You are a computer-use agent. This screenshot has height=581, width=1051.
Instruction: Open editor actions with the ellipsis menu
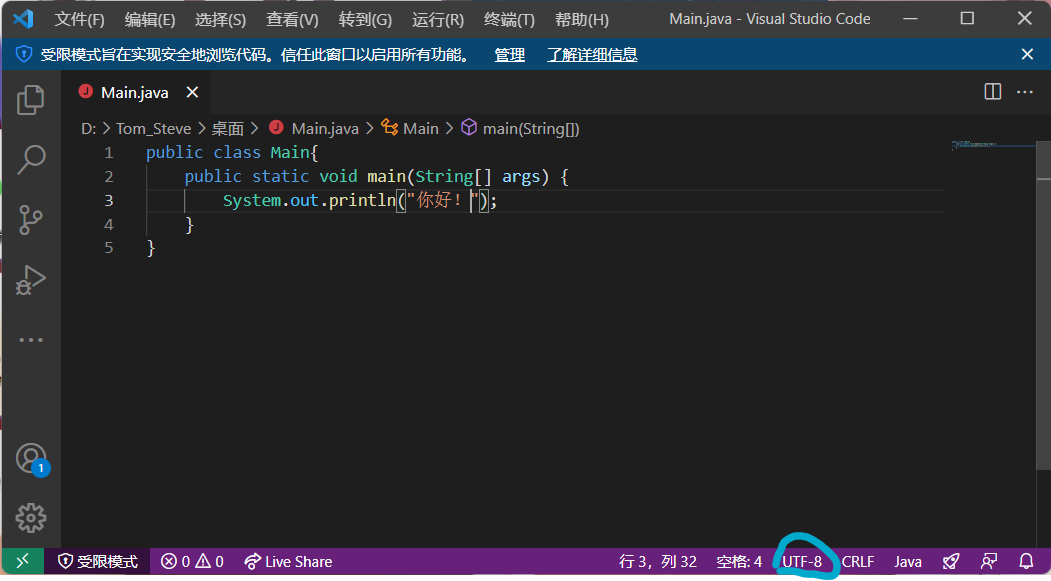1026,91
